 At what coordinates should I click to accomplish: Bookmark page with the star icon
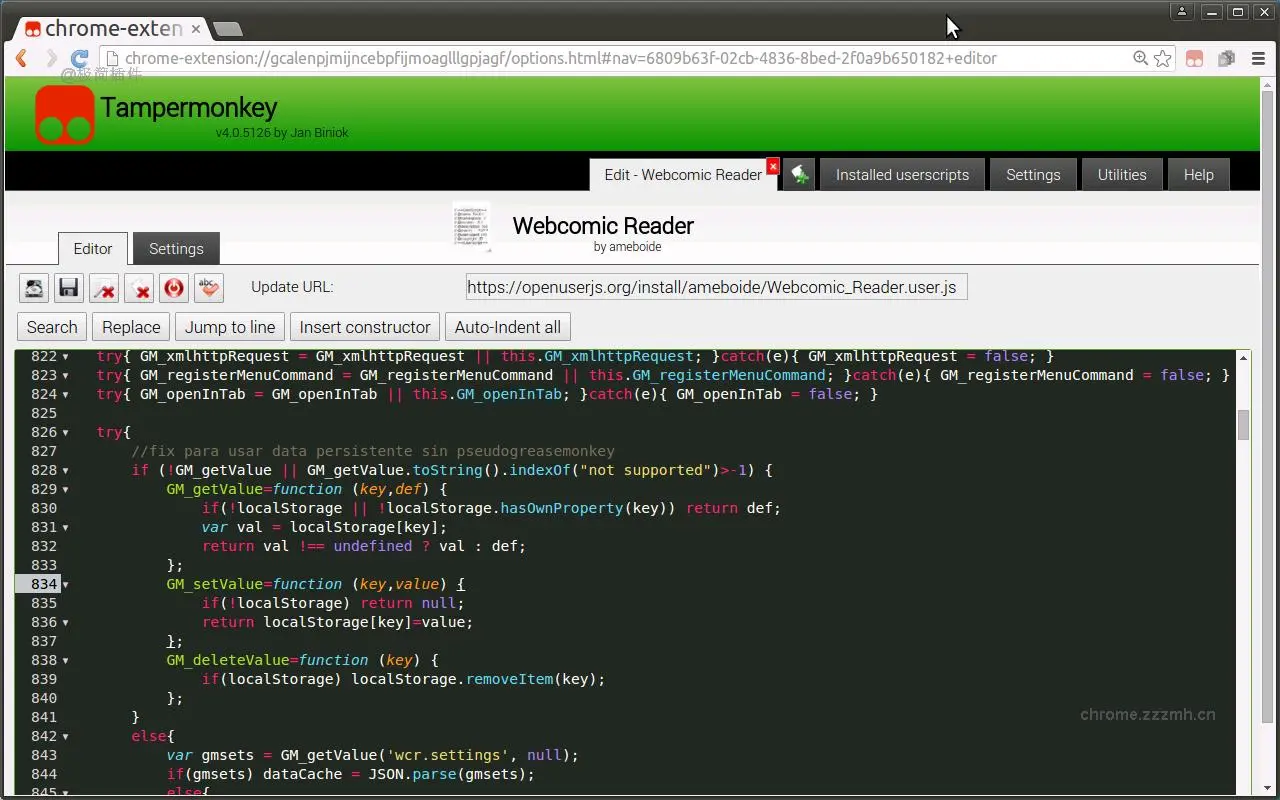pyautogui.click(x=1162, y=59)
